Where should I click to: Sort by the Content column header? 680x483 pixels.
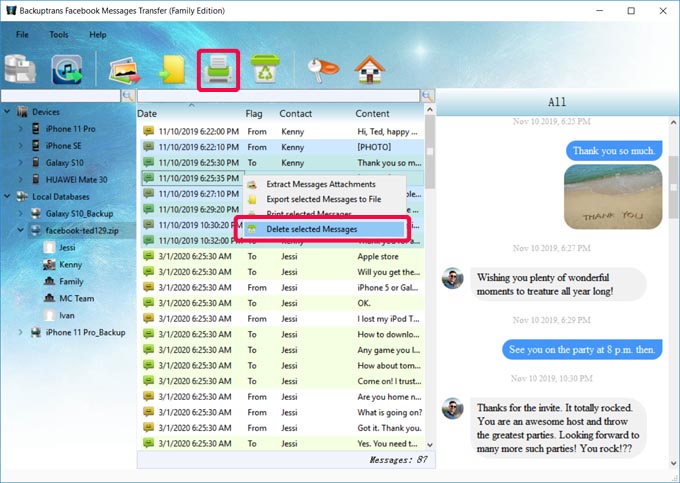coord(372,114)
